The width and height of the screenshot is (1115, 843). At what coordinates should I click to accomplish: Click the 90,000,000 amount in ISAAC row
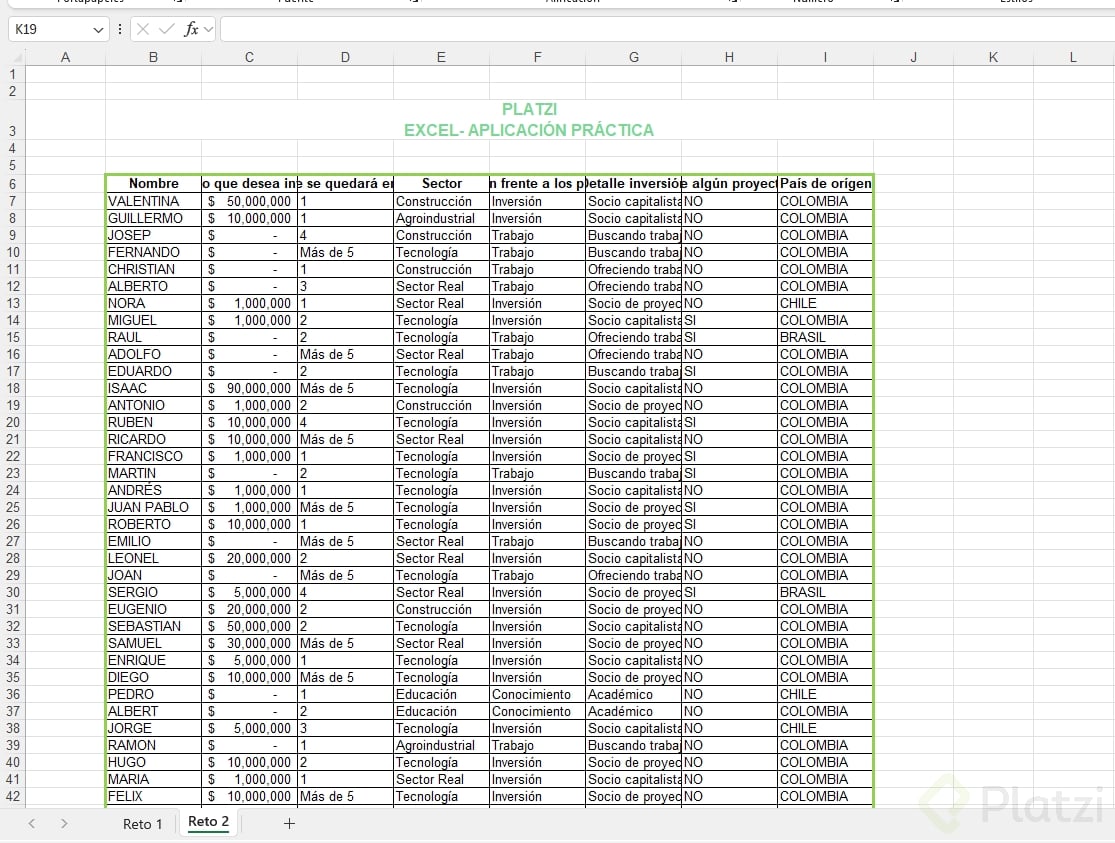click(250, 388)
